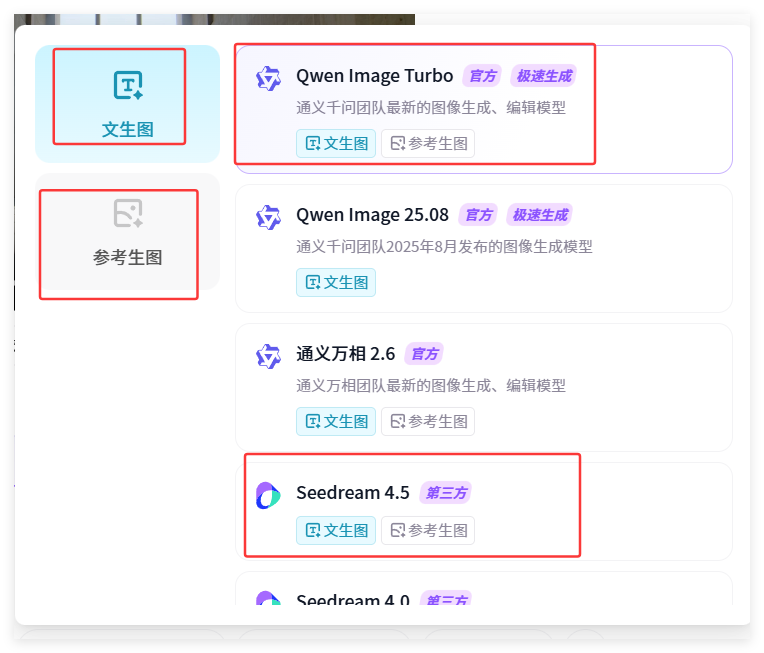
Task: Click 官方 badge on Qwen Image 25.08
Action: (478, 215)
